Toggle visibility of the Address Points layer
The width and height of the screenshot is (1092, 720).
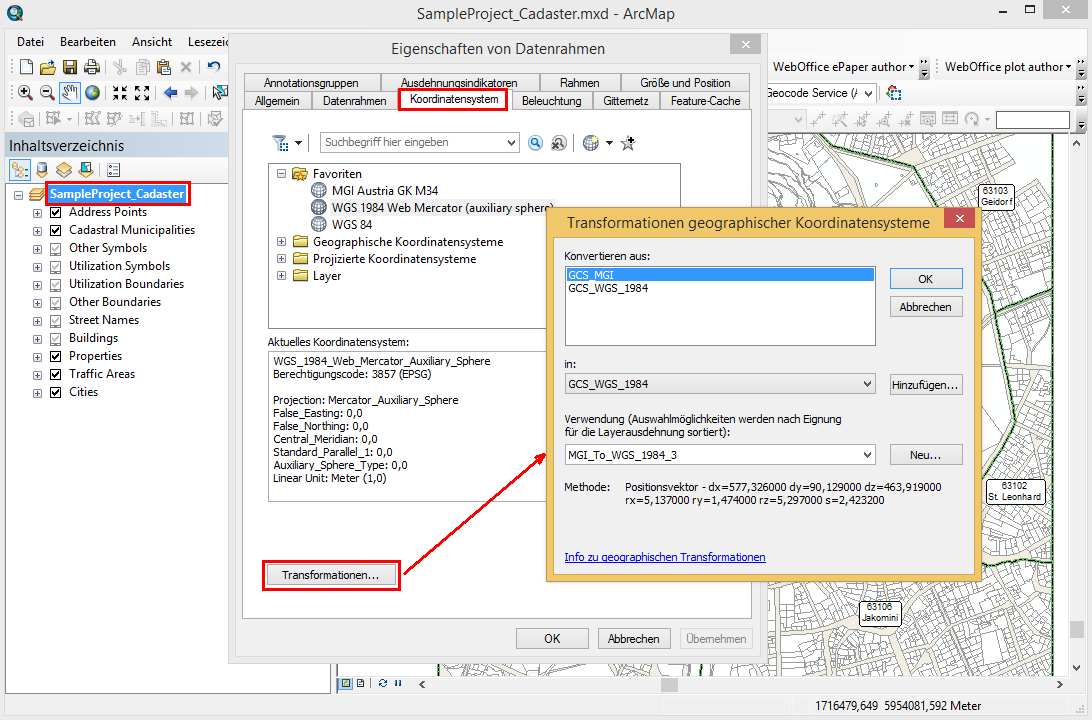pos(55,212)
